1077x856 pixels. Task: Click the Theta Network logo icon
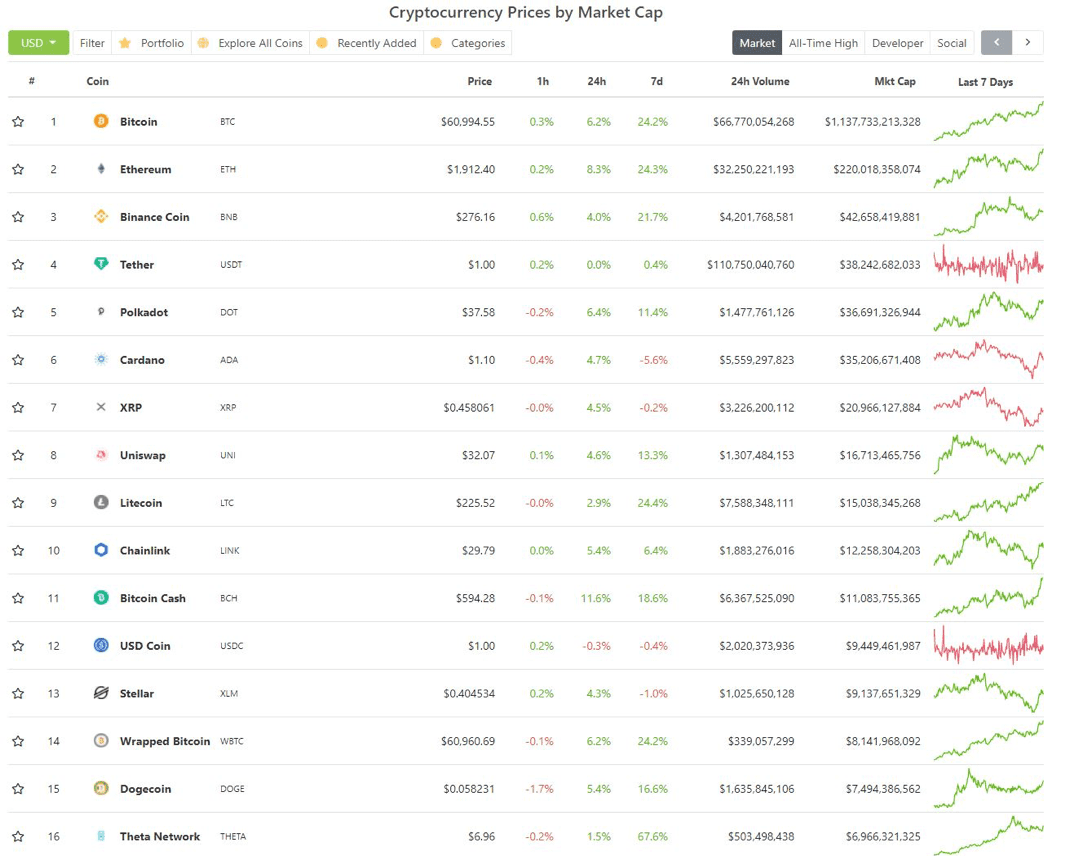click(x=101, y=836)
